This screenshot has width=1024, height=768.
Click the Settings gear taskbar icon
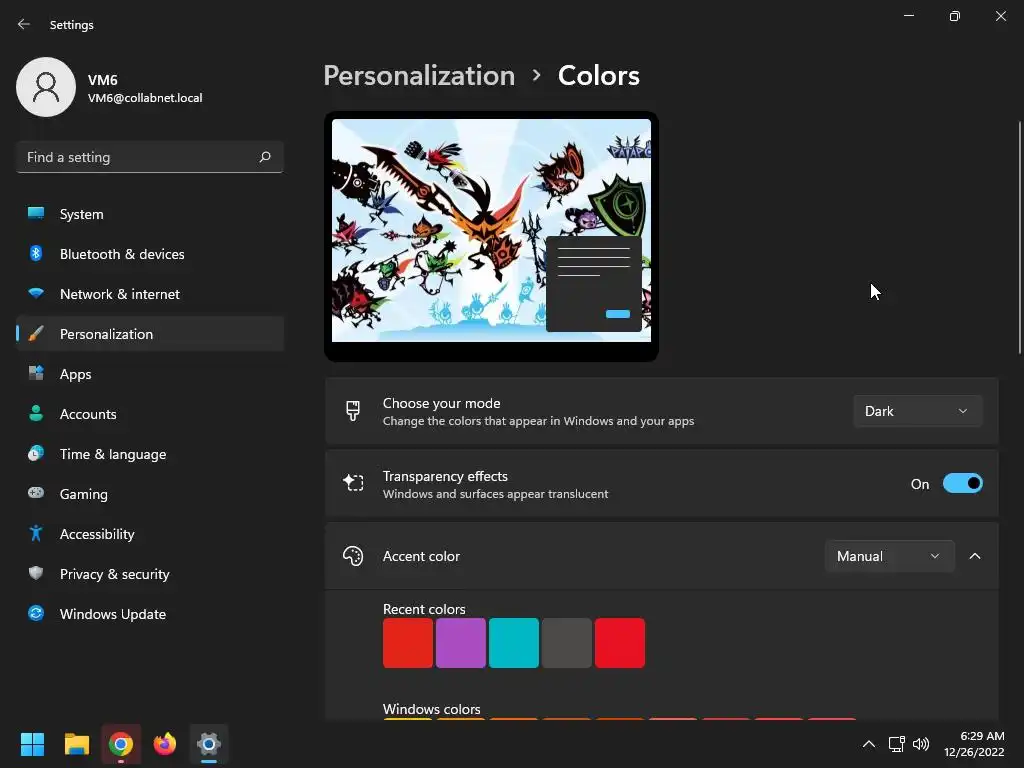click(x=209, y=744)
